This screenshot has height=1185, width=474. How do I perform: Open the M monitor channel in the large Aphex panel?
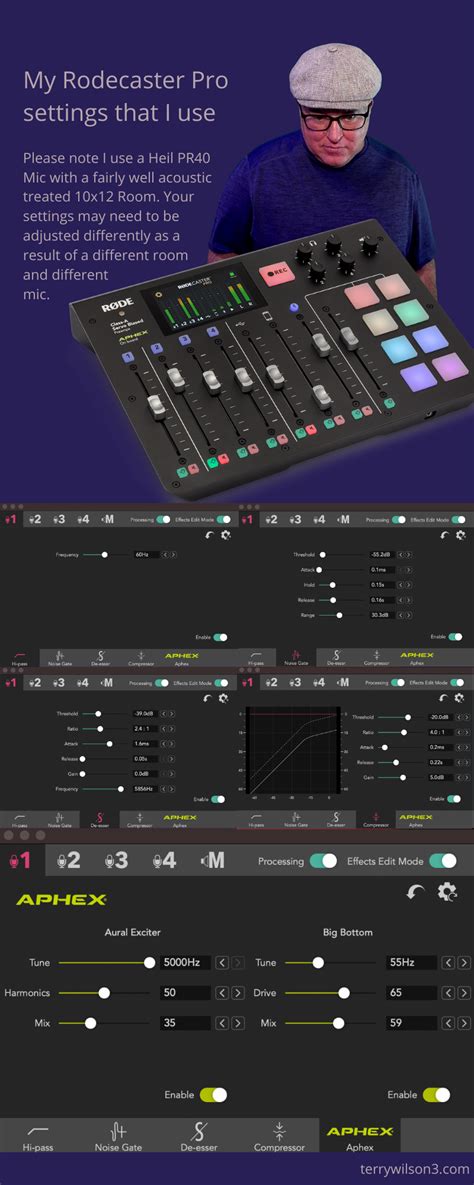pyautogui.click(x=212, y=860)
